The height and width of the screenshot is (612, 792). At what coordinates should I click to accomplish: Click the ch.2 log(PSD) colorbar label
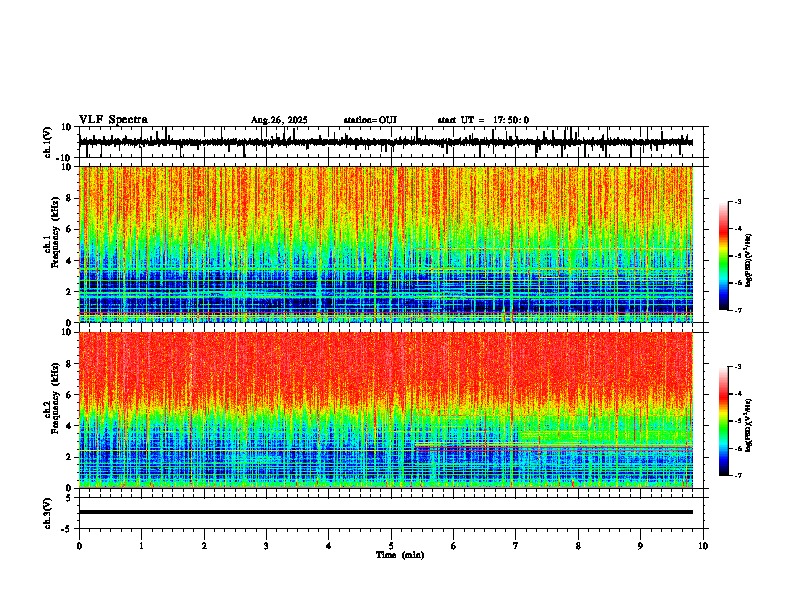(748, 426)
